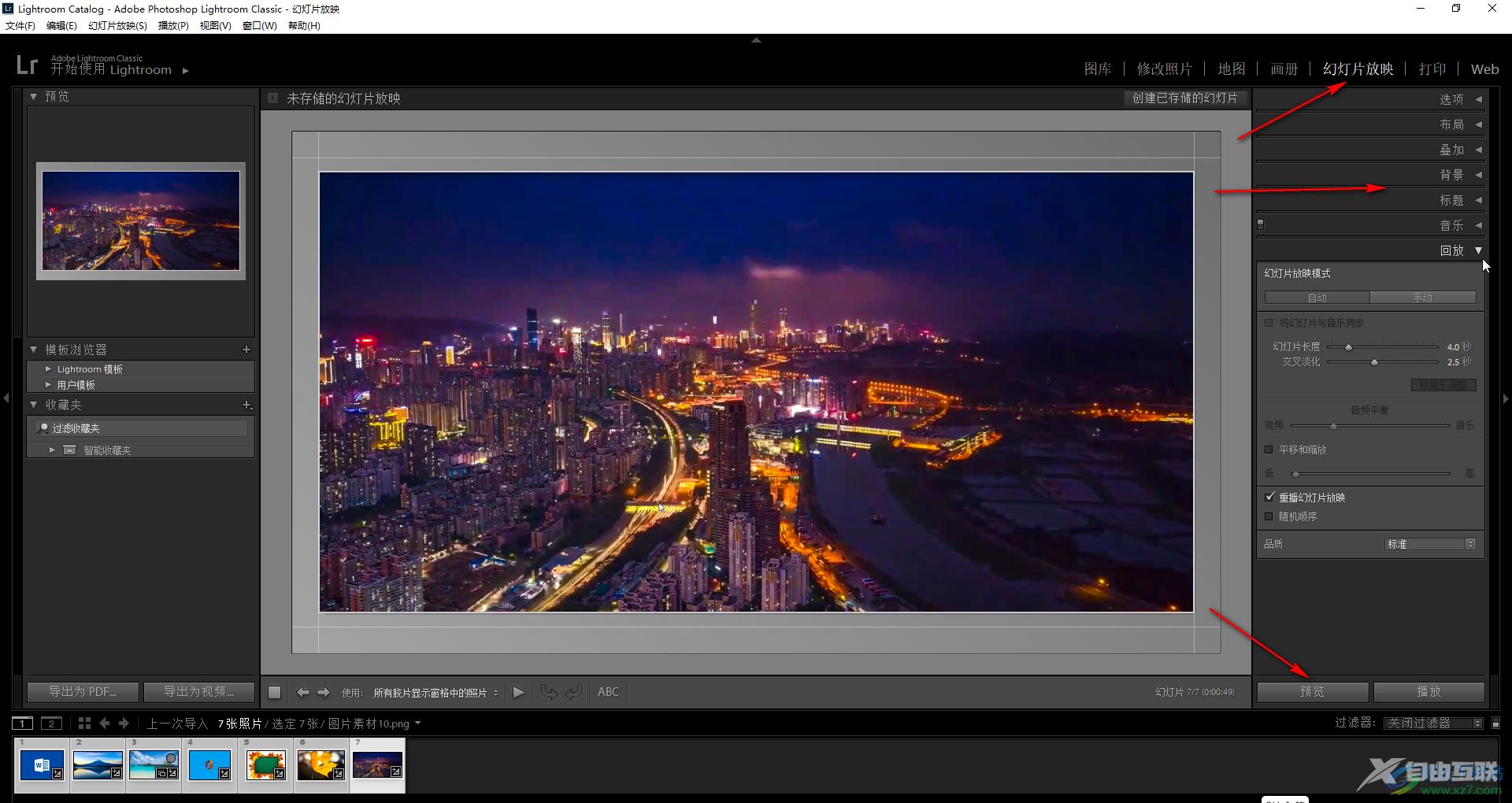Screen dimensions: 1512x803
Task: Click 播放 button at bottom right
Action: pyautogui.click(x=1429, y=691)
